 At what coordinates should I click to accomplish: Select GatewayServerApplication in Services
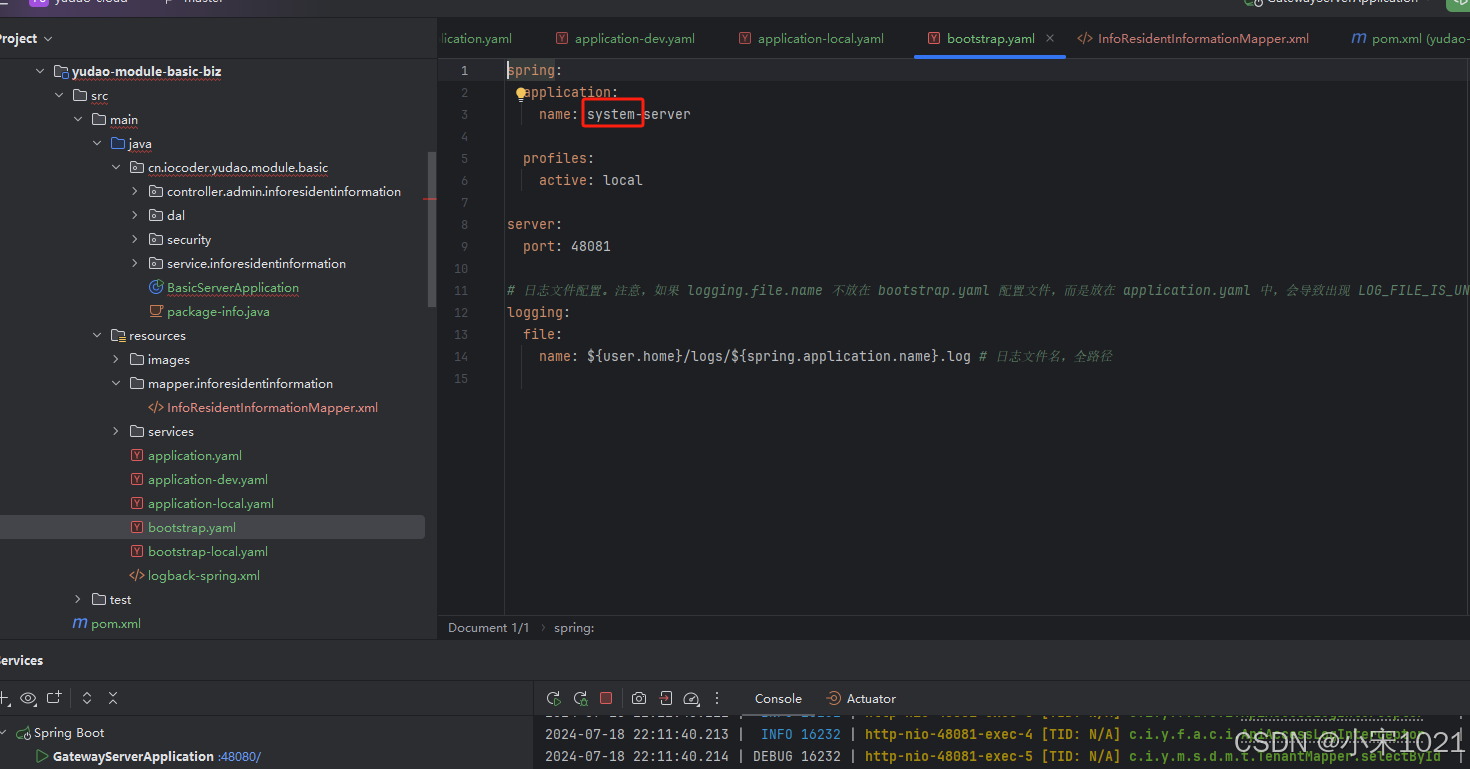[x=133, y=757]
